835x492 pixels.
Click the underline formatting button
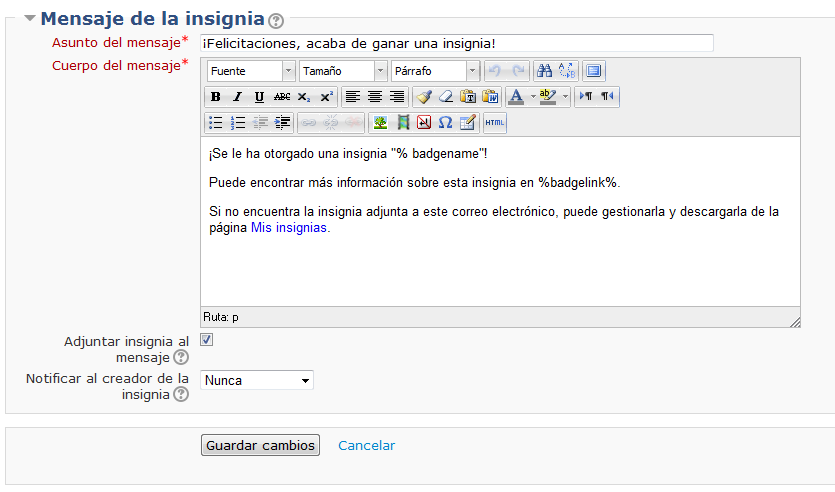click(x=259, y=97)
